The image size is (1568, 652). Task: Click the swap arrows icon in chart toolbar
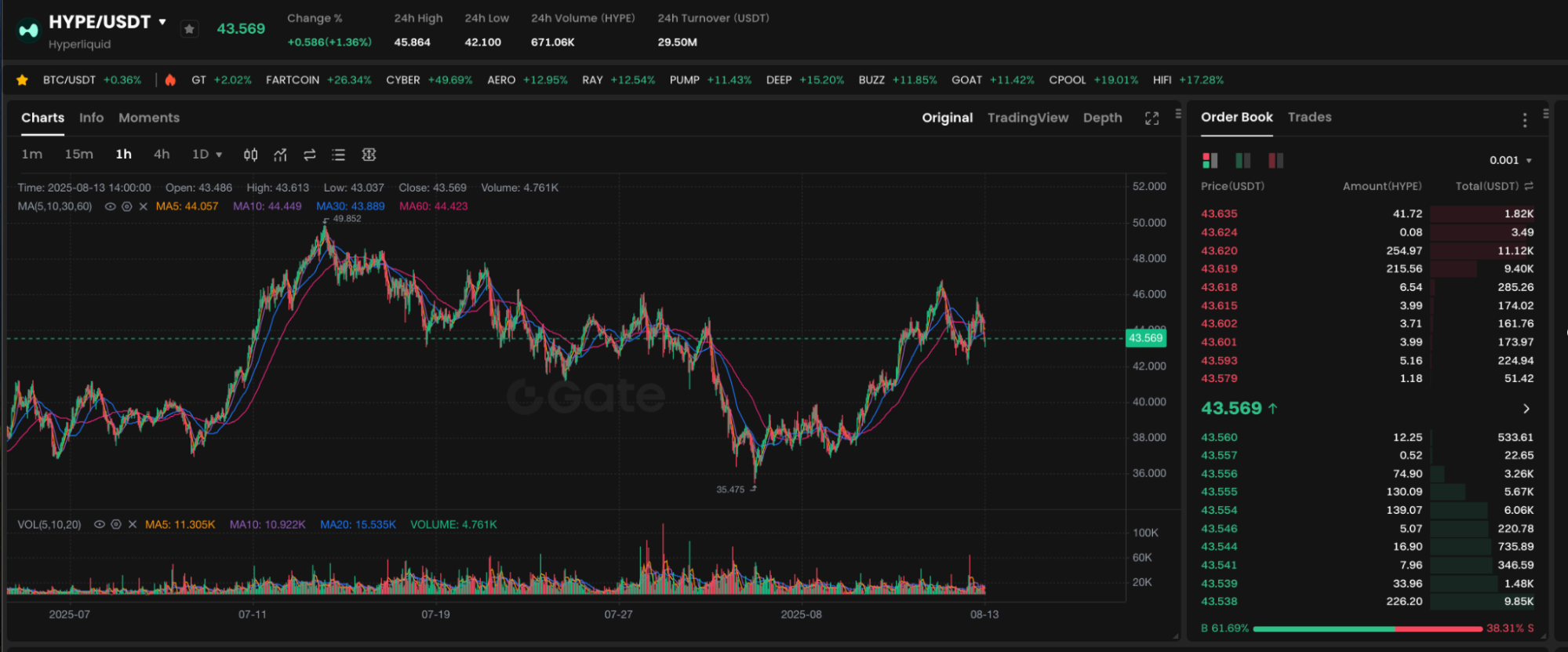click(x=310, y=155)
